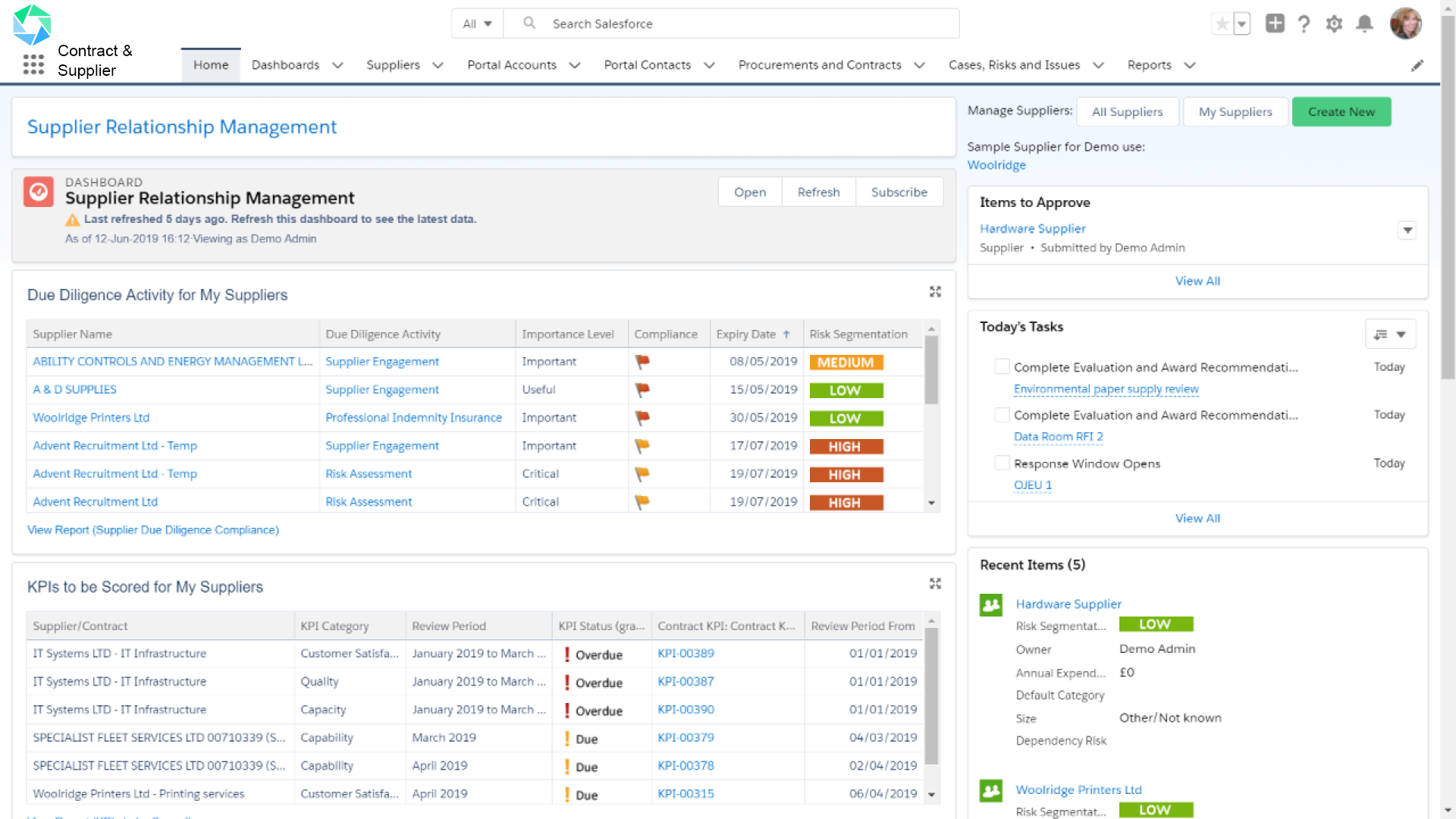Open the help question mark icon
Viewport: 1456px width, 819px height.
1304,24
